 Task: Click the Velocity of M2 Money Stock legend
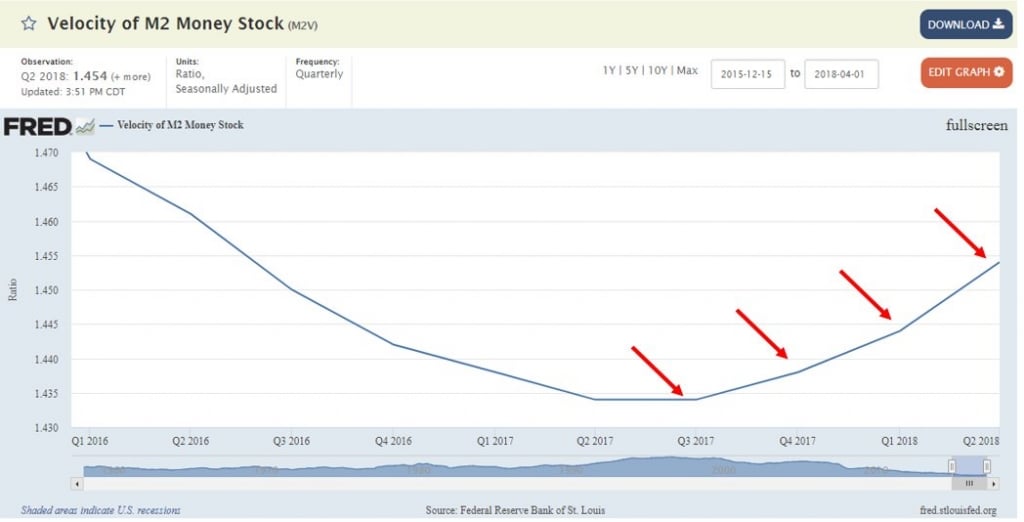[180, 126]
